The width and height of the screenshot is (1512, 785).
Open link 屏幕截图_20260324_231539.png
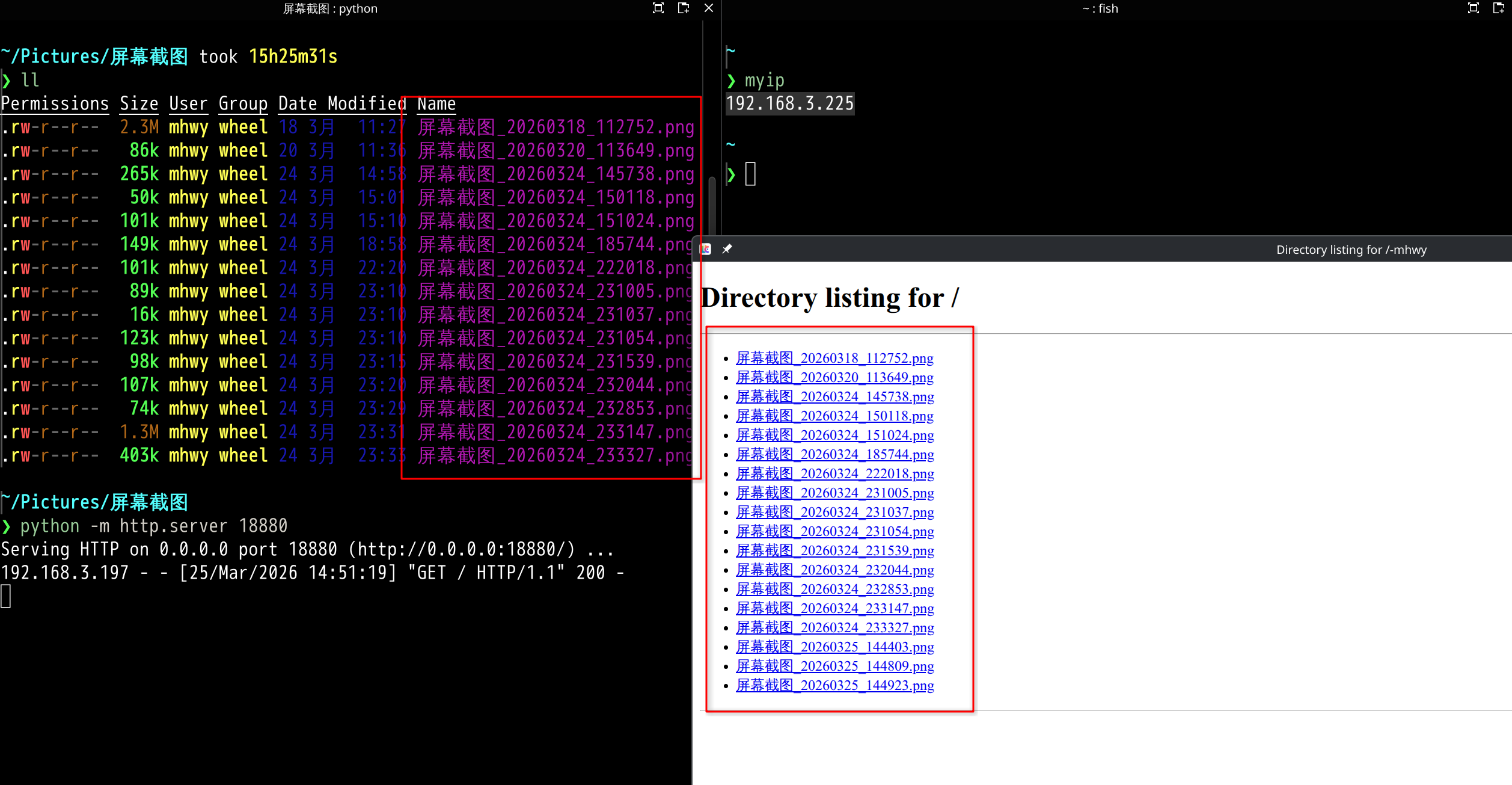[834, 551]
